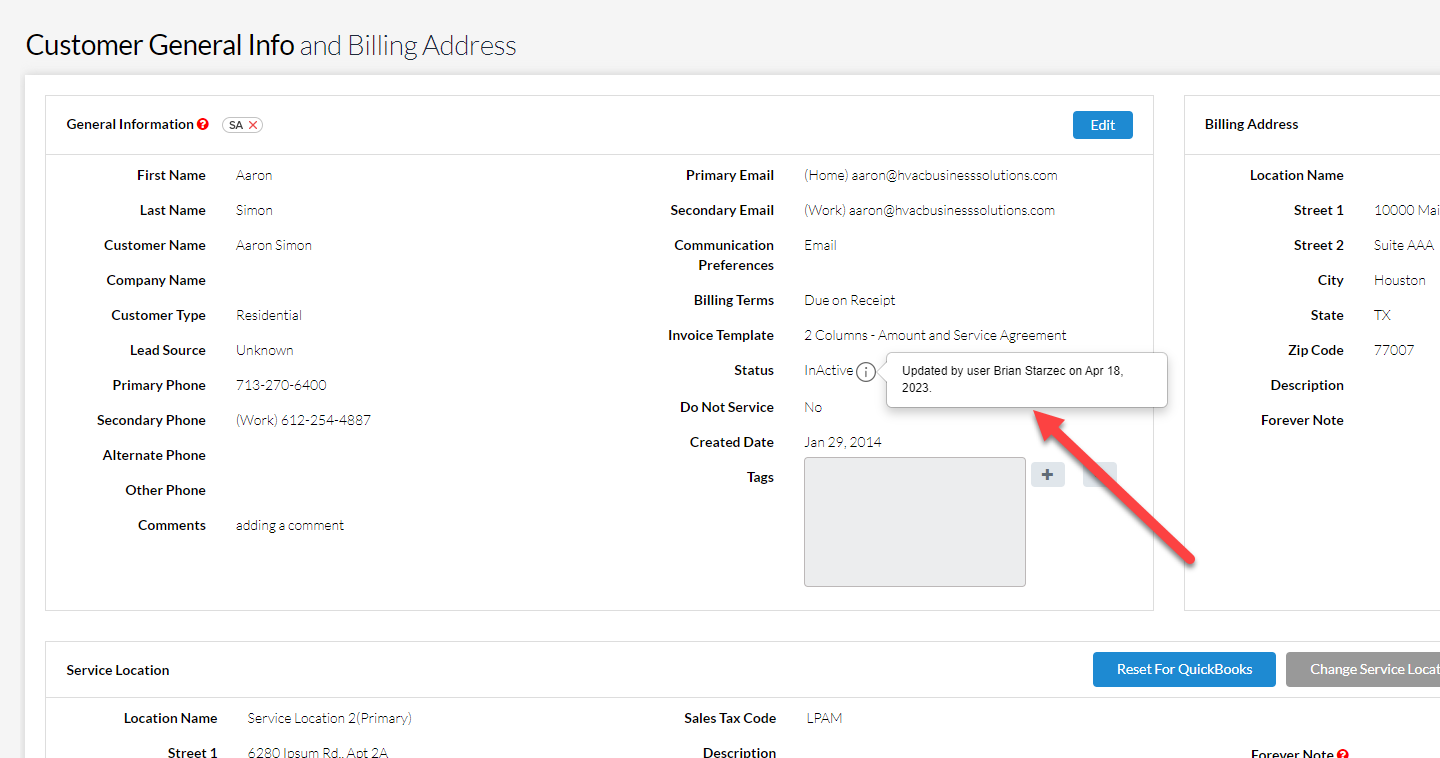The height and width of the screenshot is (758, 1440).
Task: Click the Billing Address panel heading
Action: (1251, 124)
